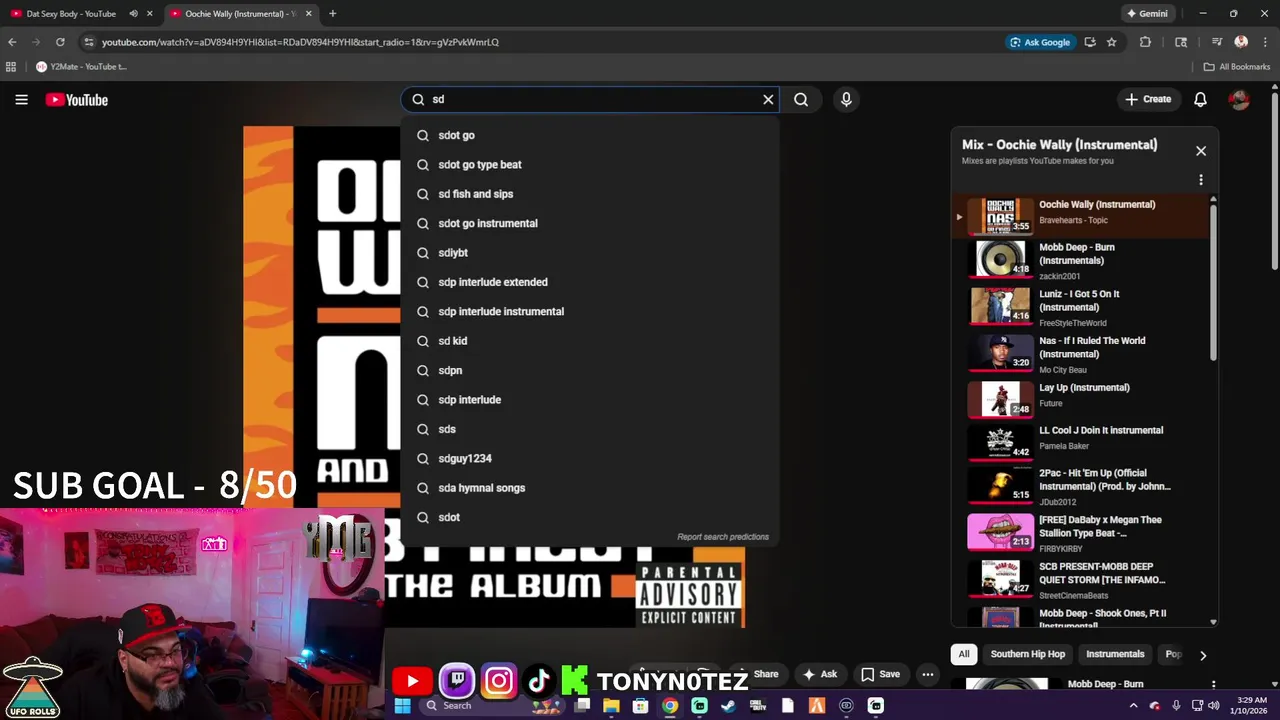The image size is (1280, 720).
Task: Open File Explorer from taskbar
Action: pos(611,705)
